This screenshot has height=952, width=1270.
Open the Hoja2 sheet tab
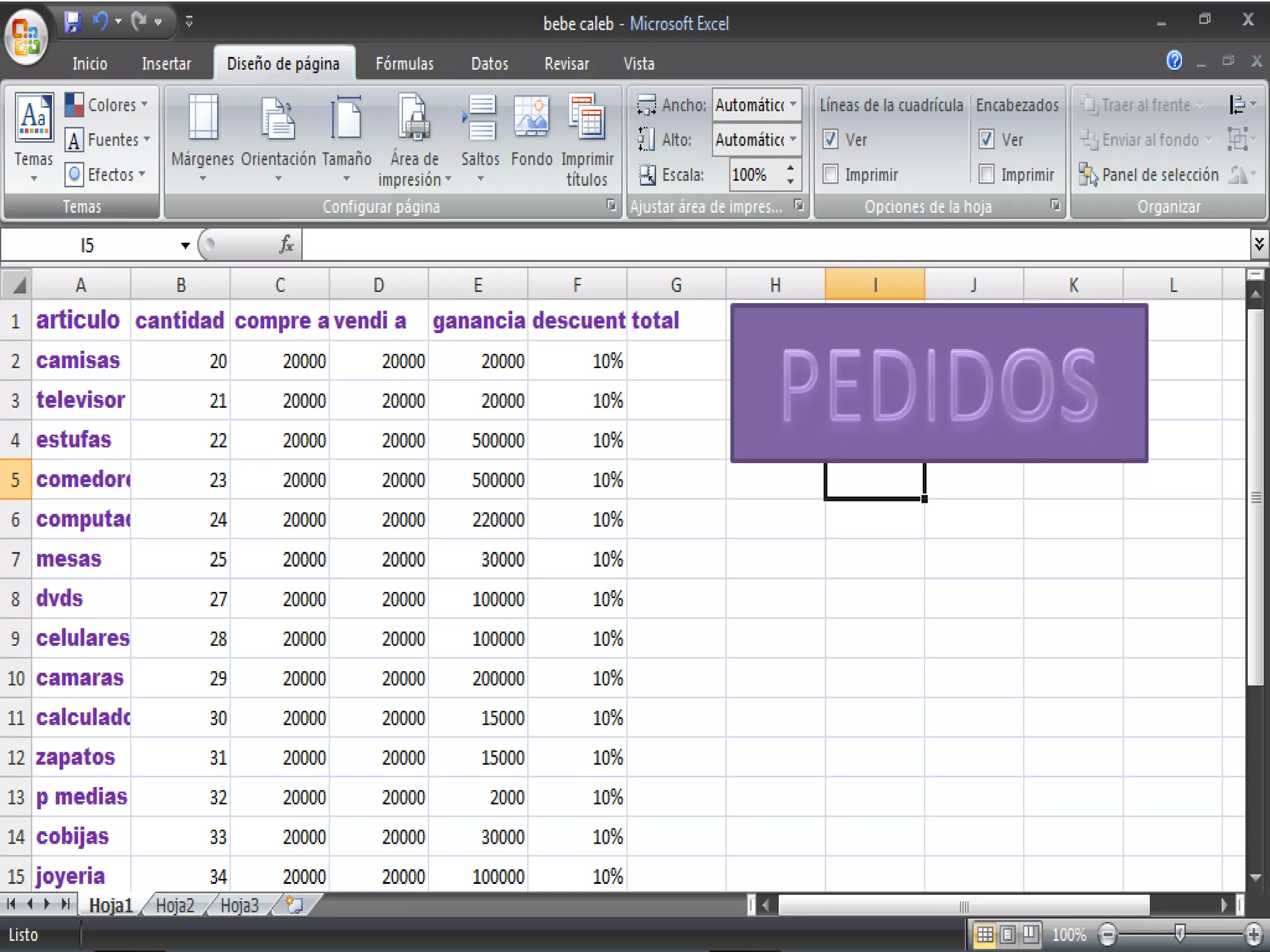[x=175, y=906]
